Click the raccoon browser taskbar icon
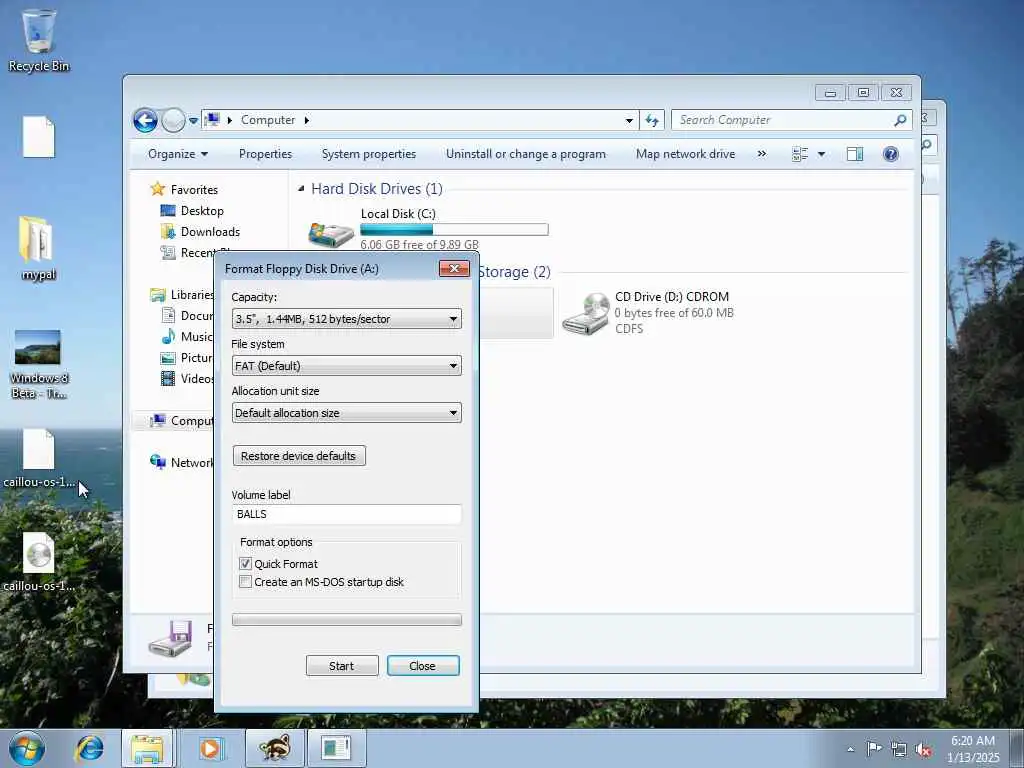 (274, 748)
